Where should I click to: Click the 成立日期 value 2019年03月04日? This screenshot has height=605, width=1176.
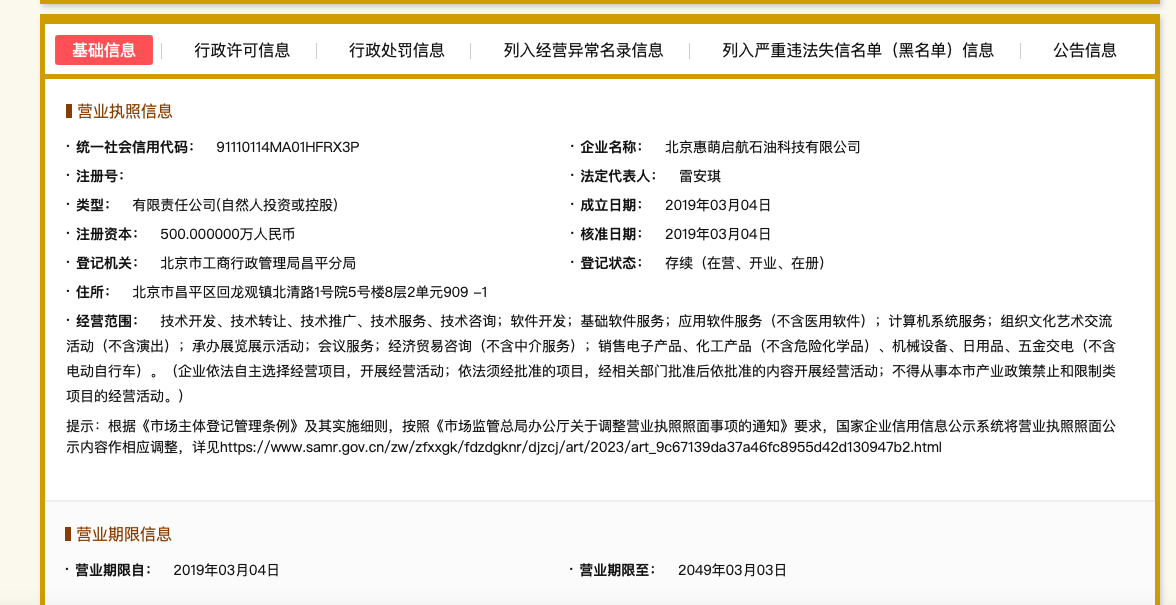(718, 205)
